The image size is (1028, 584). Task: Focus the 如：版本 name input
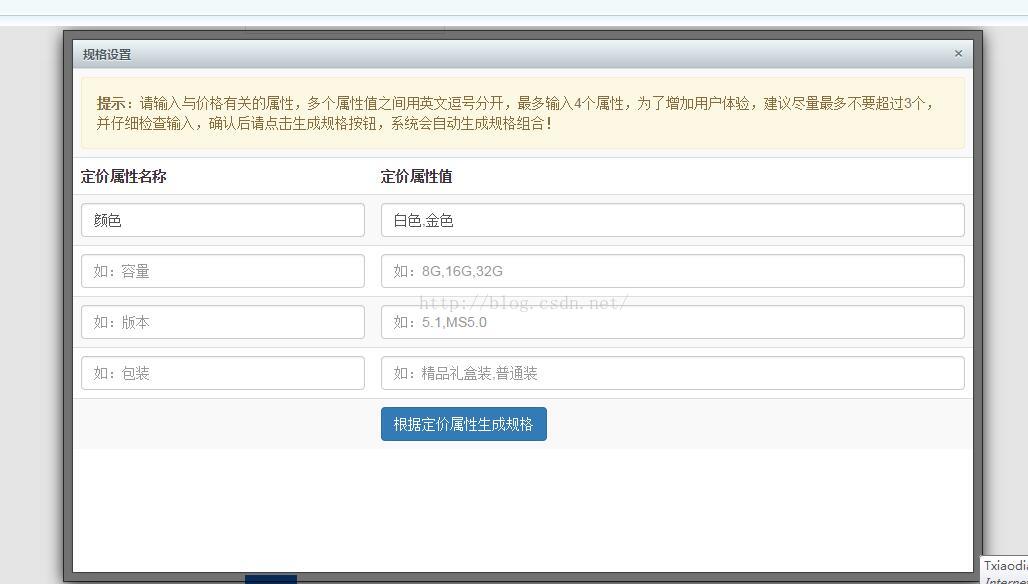pos(223,322)
